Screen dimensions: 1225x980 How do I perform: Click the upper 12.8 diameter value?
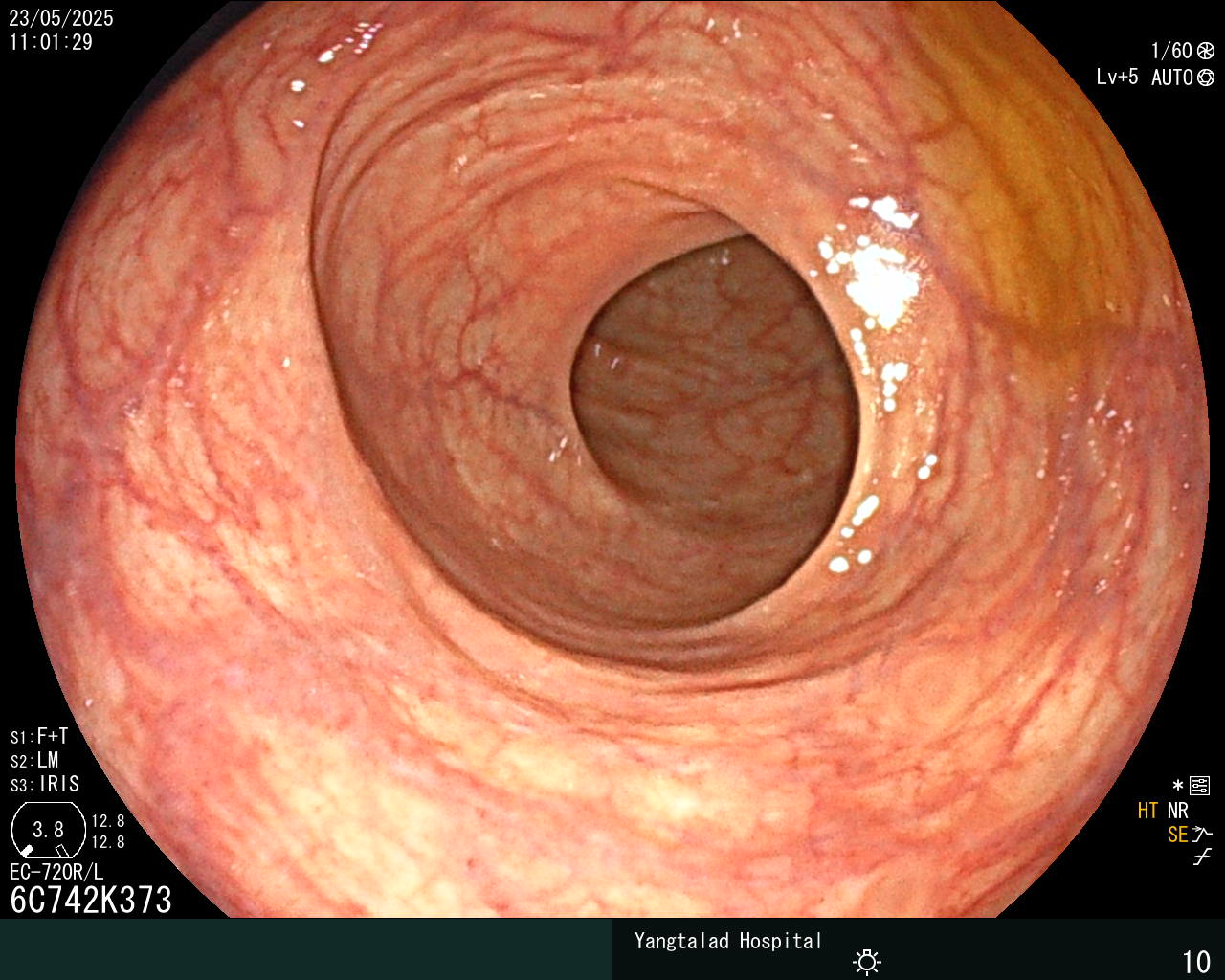click(x=108, y=821)
